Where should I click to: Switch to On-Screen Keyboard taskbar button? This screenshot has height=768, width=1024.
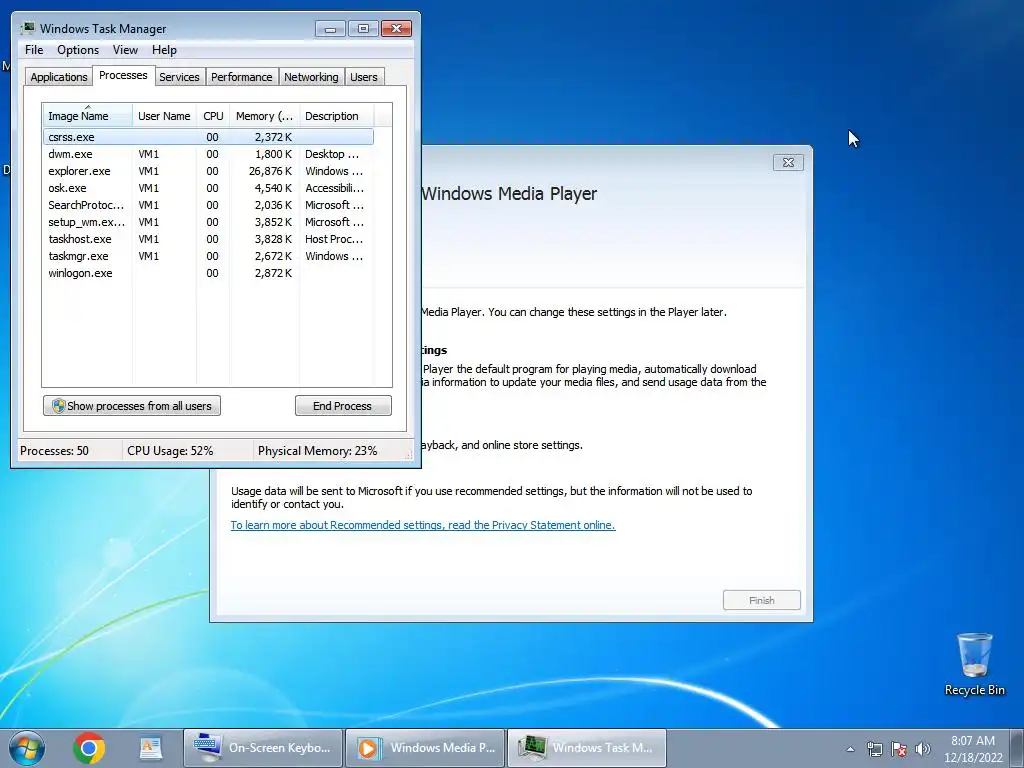pyautogui.click(x=263, y=748)
